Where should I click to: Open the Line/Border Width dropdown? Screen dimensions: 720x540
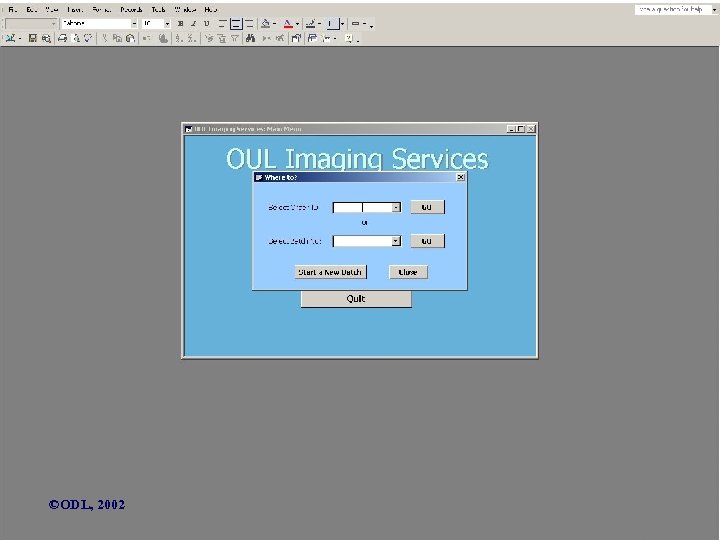coord(342,23)
